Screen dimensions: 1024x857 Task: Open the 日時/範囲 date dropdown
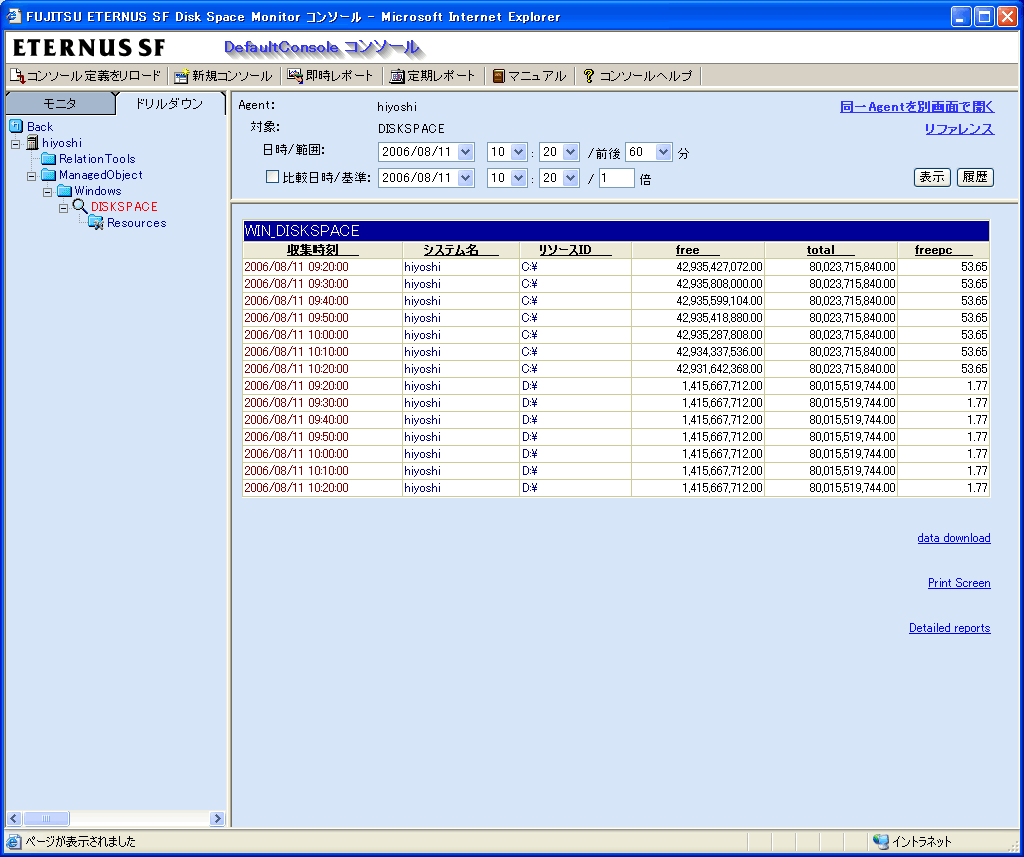click(466, 152)
